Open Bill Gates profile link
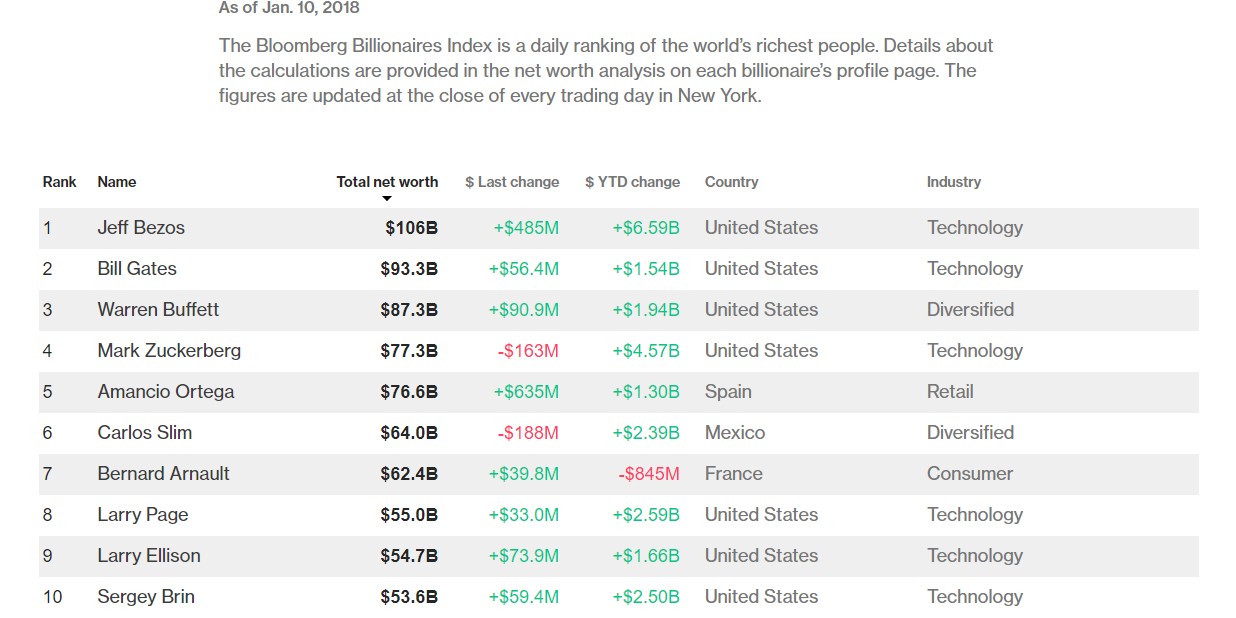Image resolution: width=1236 pixels, height=618 pixels. [137, 269]
